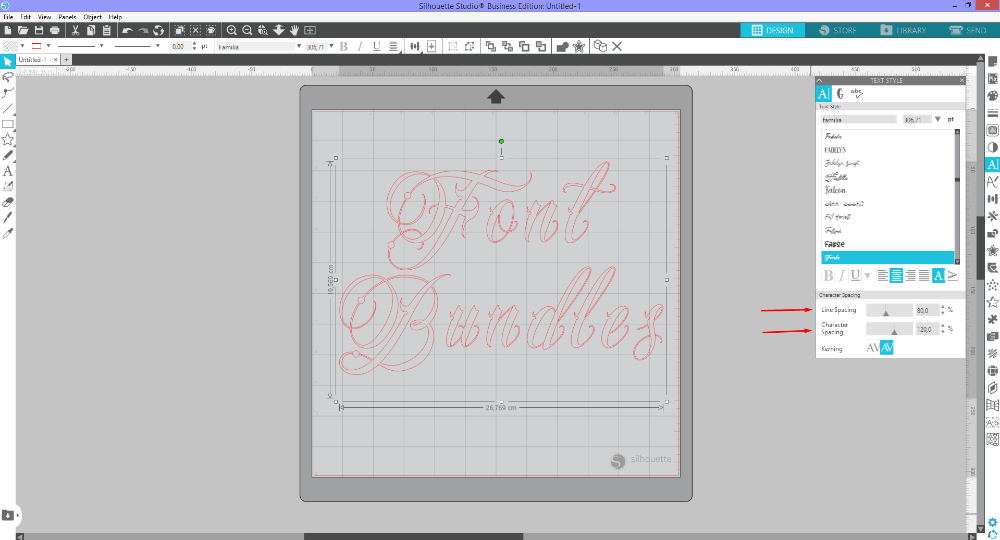Viewport: 1000px width, 540px height.
Task: Cut selection with scissors icon
Action: tap(75, 30)
